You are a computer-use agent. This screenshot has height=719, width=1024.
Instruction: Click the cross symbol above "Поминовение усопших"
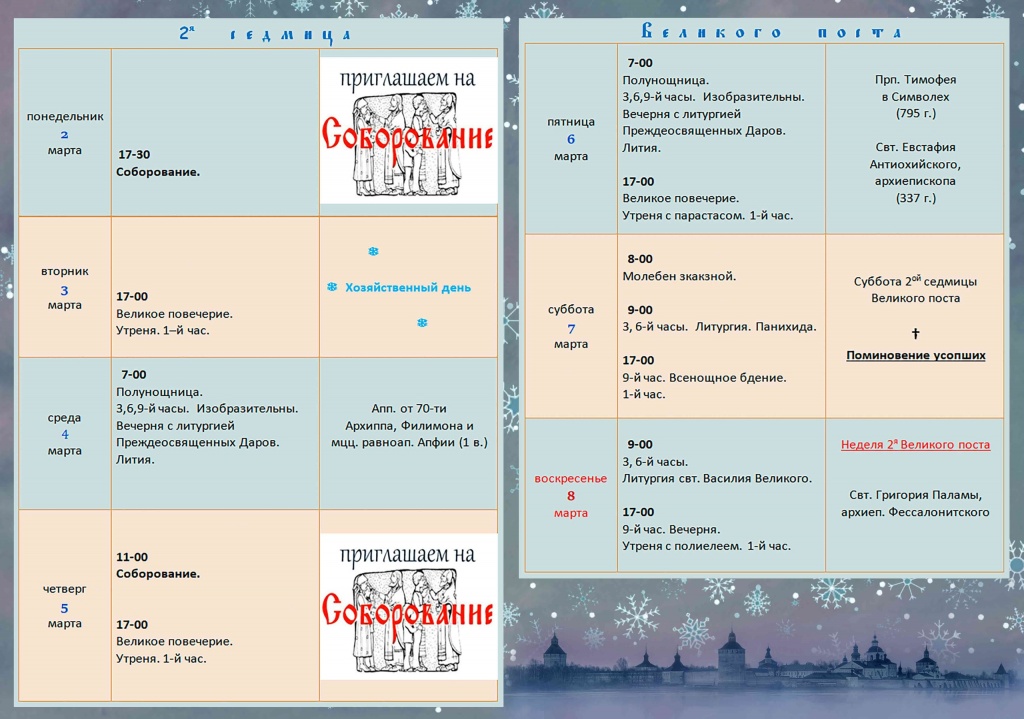(915, 333)
